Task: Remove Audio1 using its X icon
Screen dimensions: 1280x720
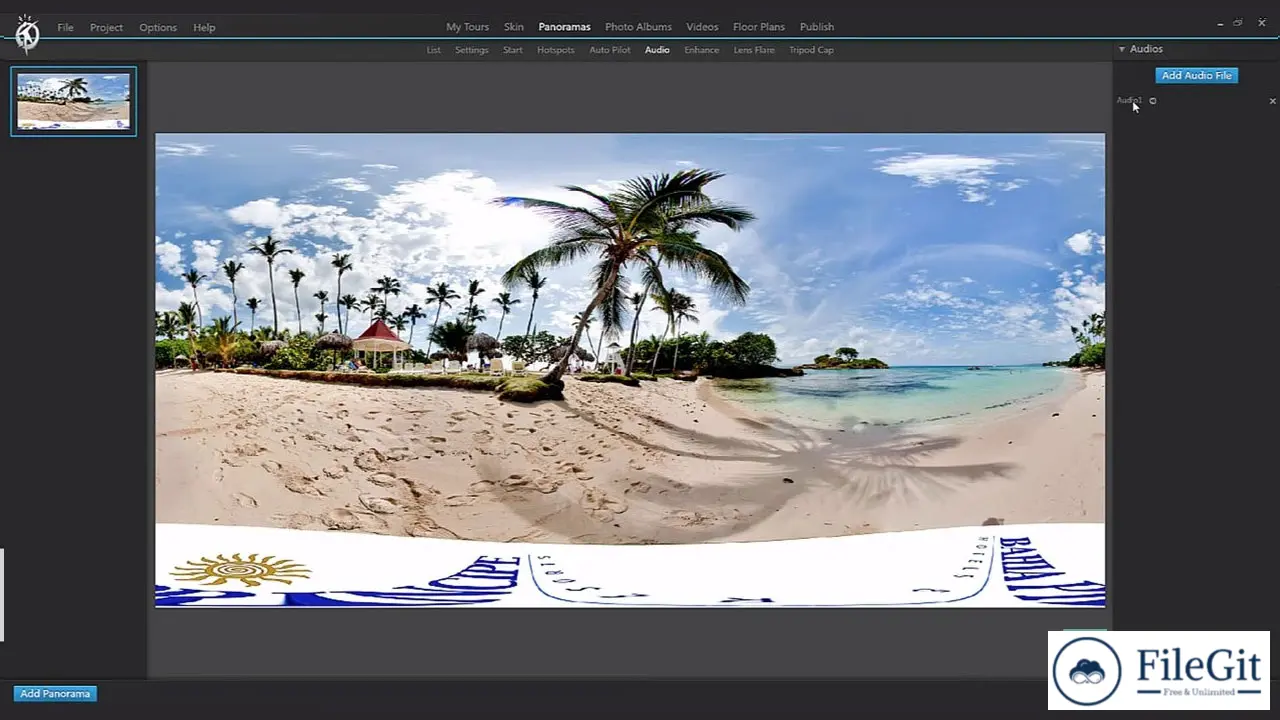Action: click(x=1272, y=101)
